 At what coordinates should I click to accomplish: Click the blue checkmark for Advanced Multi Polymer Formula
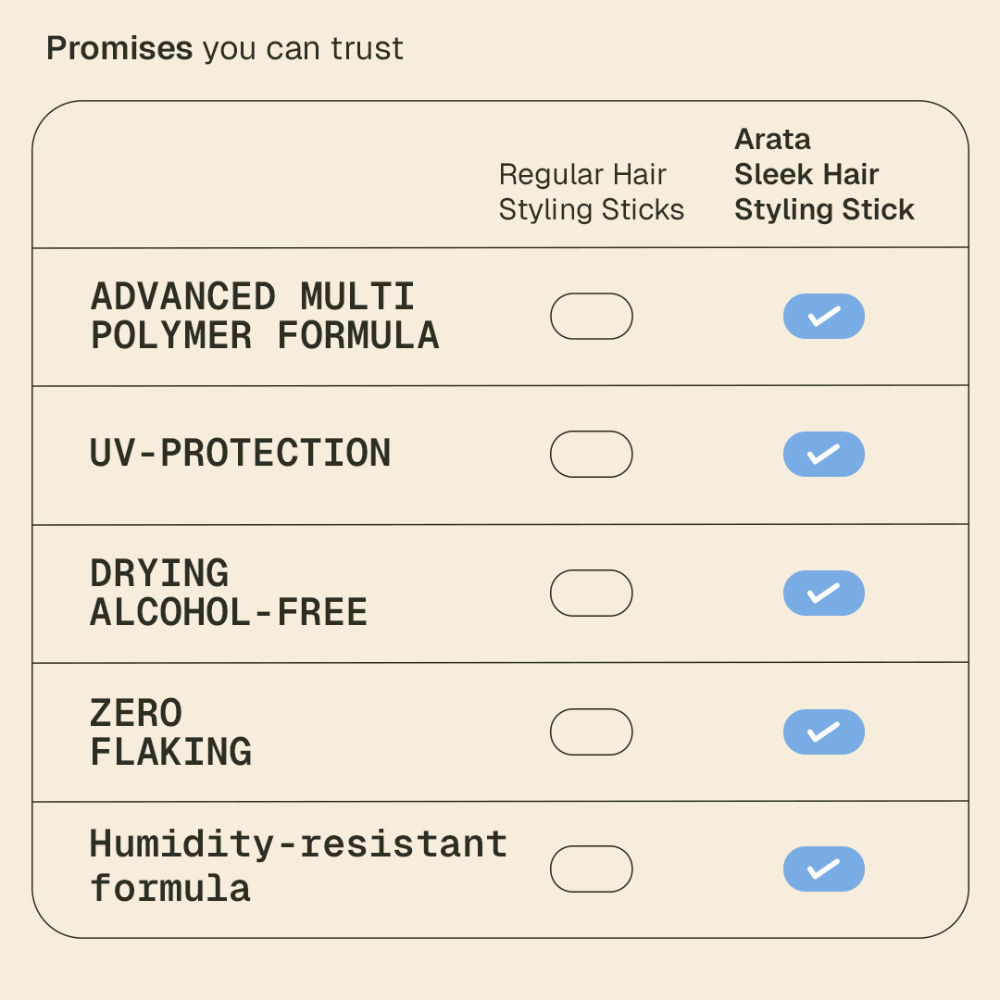[823, 316]
